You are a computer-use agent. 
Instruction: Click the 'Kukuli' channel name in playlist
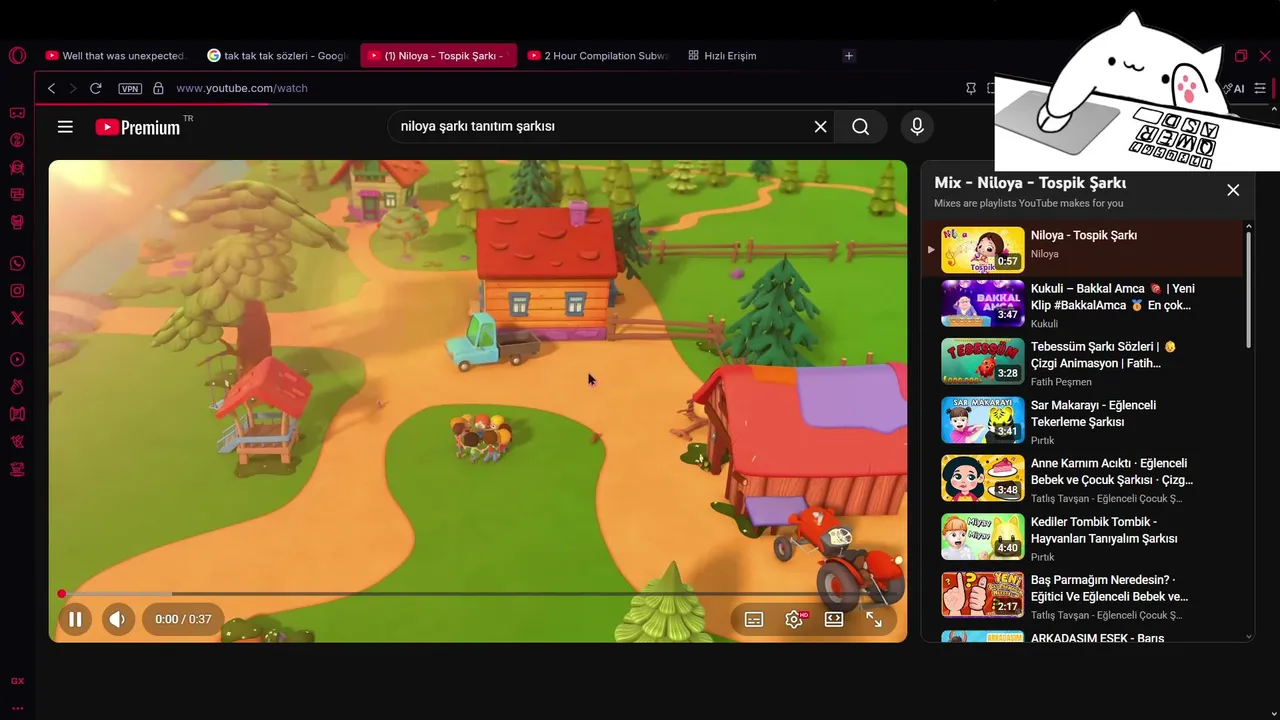(x=1044, y=324)
